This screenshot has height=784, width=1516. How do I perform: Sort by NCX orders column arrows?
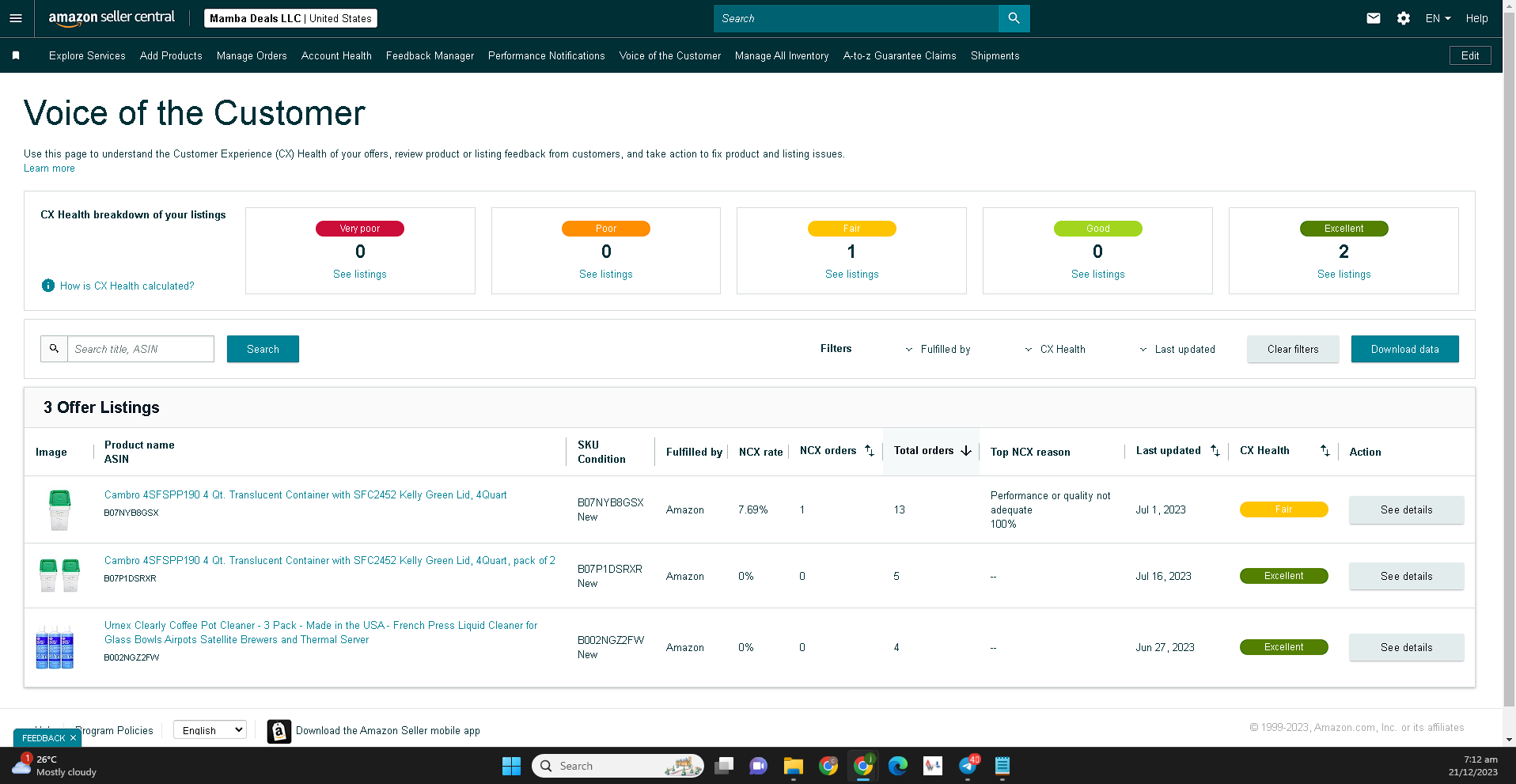coord(870,450)
